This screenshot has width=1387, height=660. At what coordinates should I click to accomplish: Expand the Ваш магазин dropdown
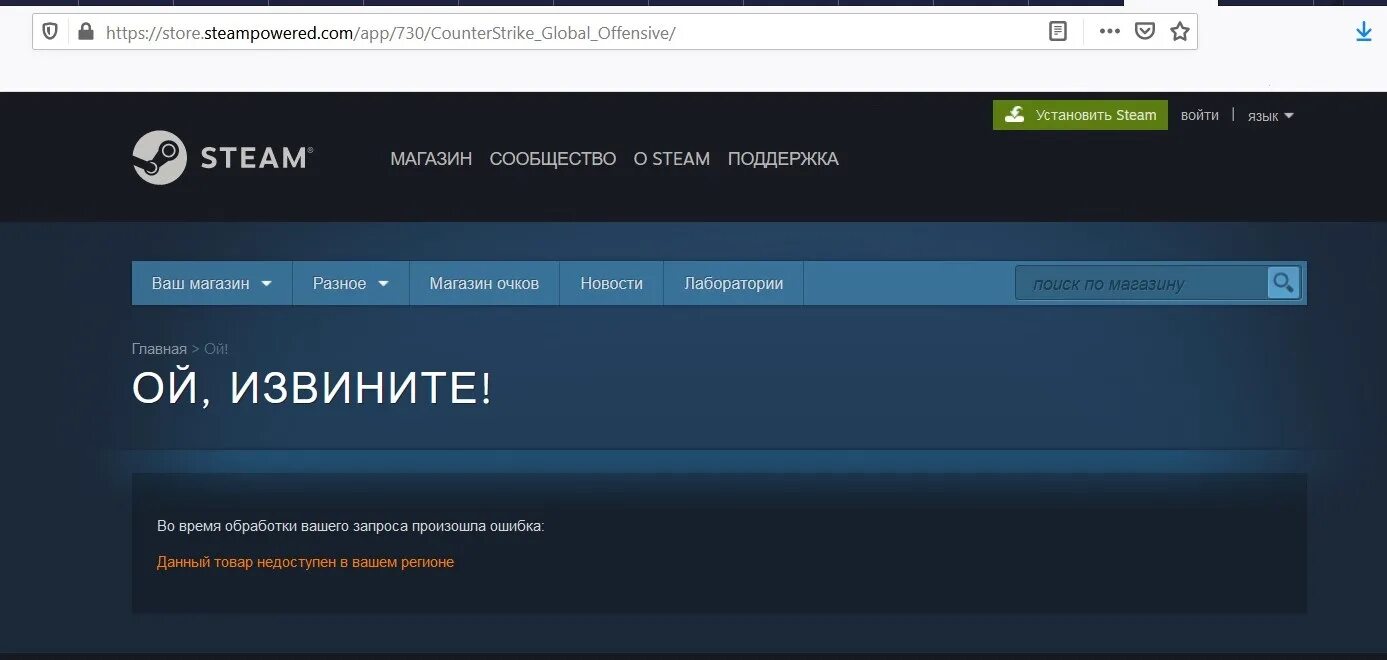(212, 283)
